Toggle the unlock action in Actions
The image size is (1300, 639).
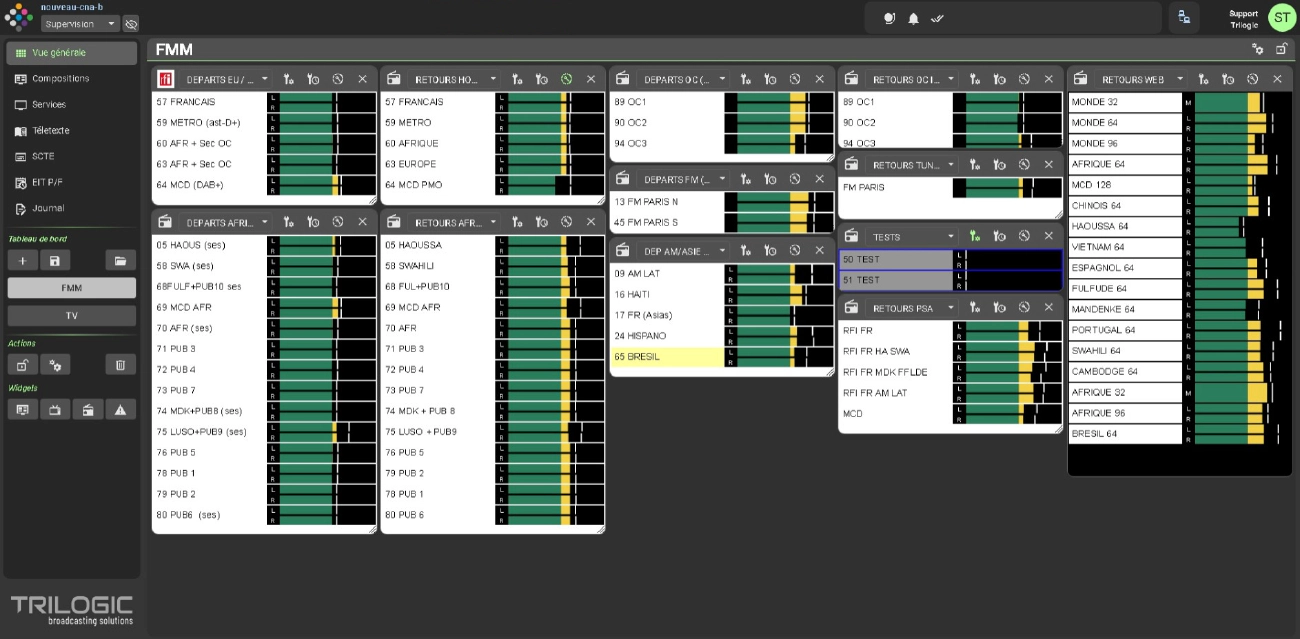22,365
